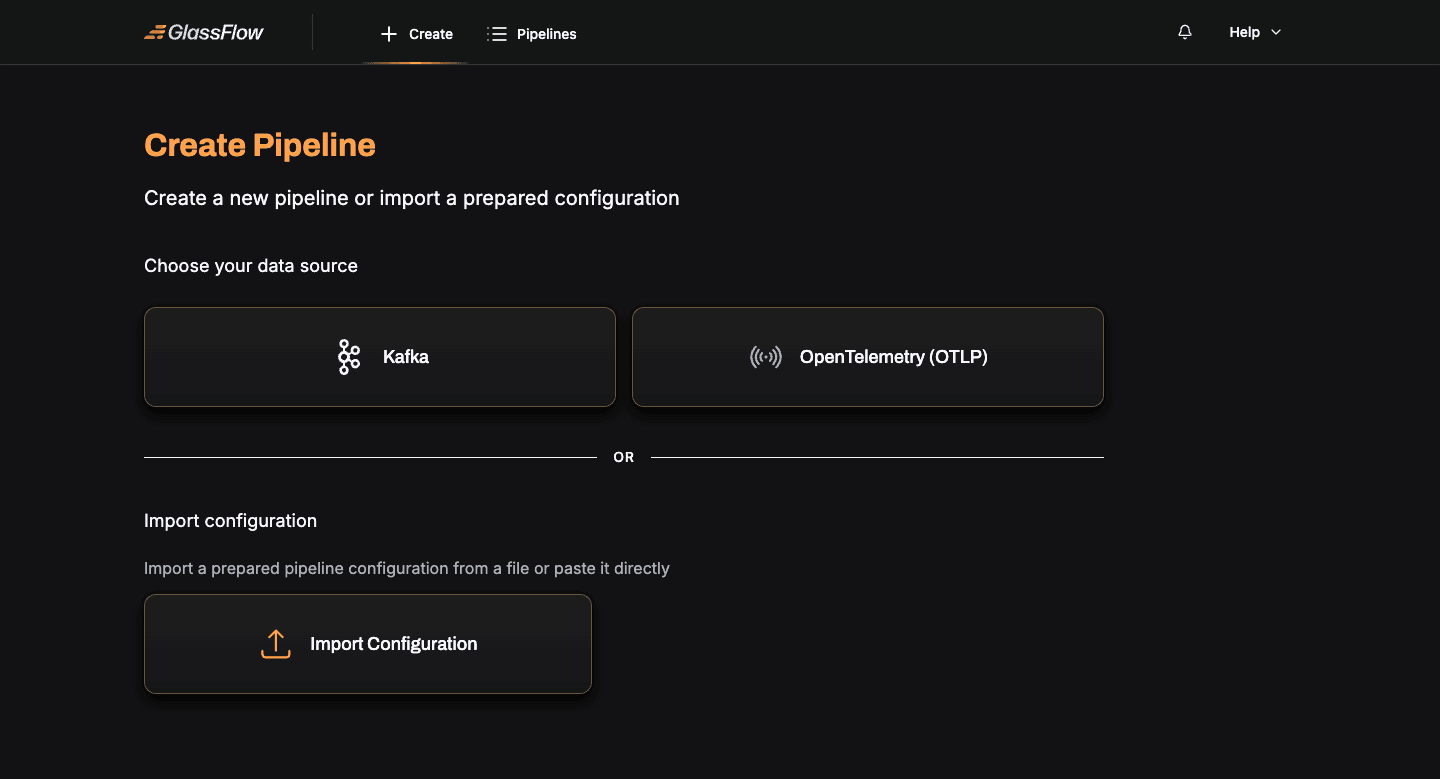Click the 'Import a prepared pipeline configuration' description
1440x779 pixels.
click(407, 568)
